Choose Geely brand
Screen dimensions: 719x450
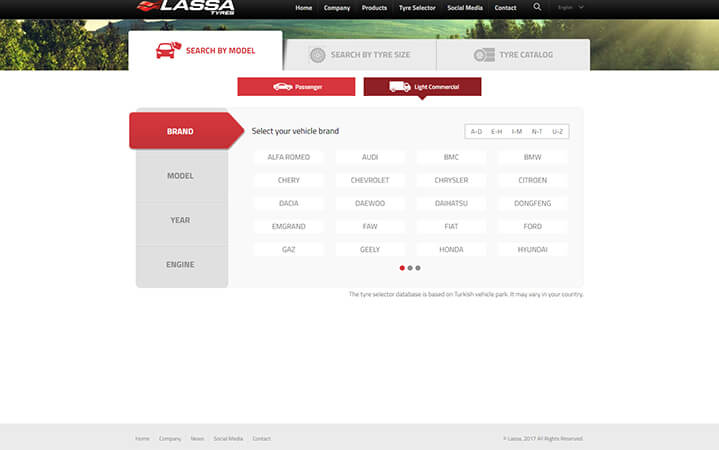pos(370,250)
